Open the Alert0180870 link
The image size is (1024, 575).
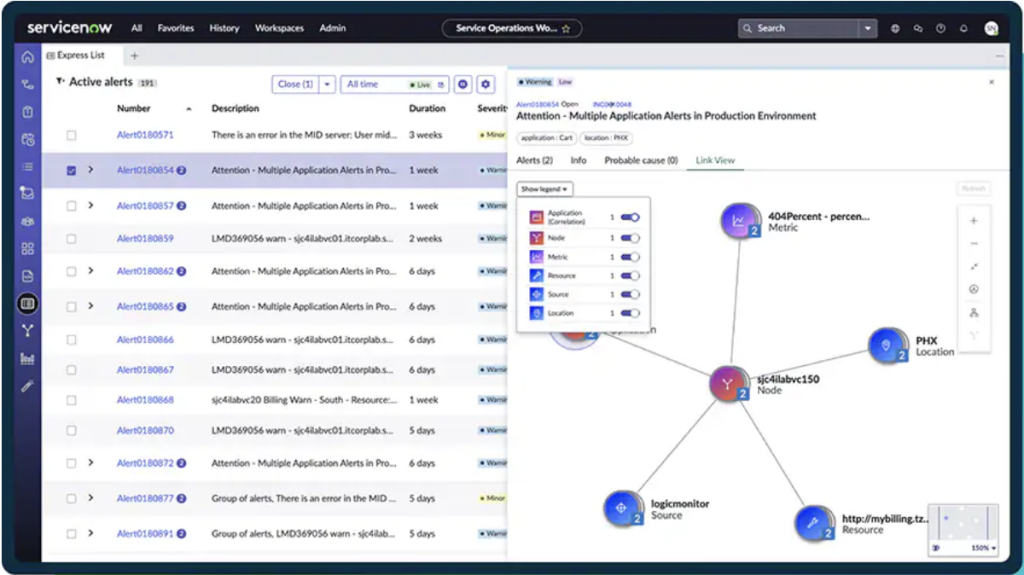(x=145, y=431)
